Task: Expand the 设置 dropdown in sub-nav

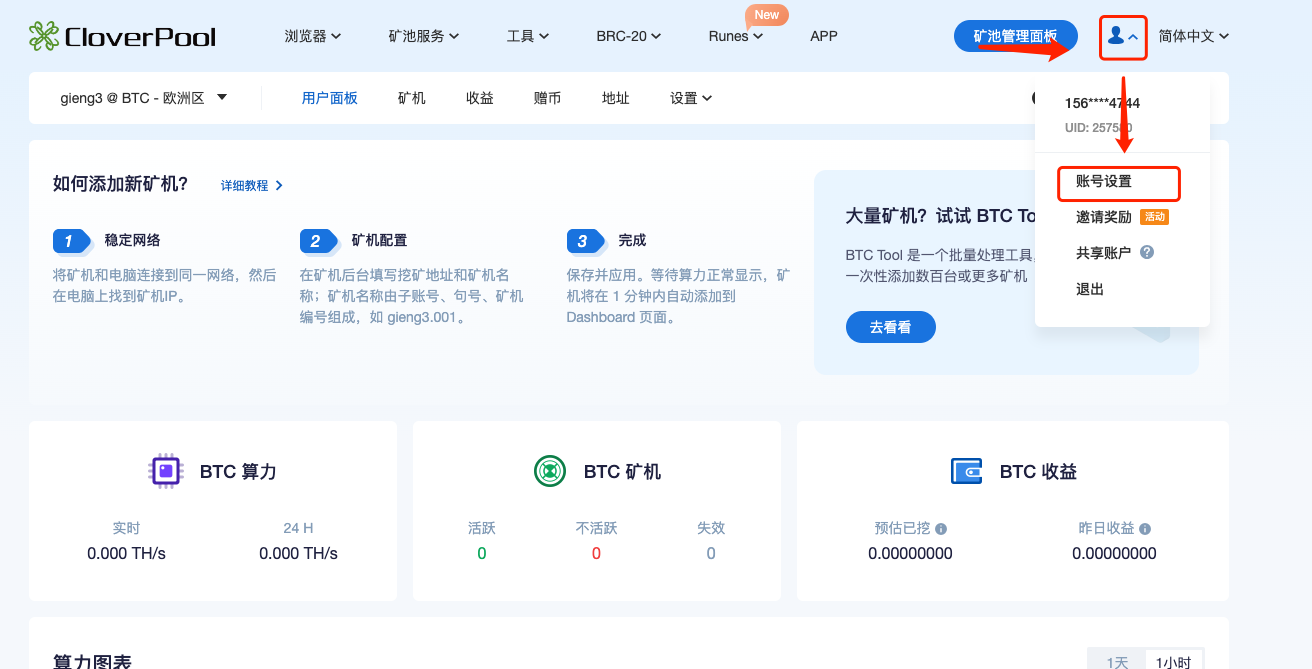Action: [691, 98]
